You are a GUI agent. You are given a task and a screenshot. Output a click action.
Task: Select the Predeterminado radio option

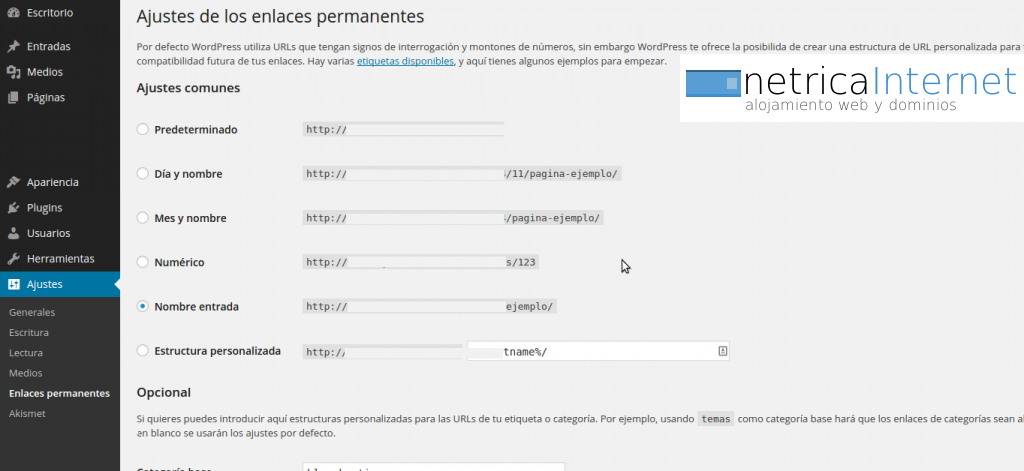[143, 129]
